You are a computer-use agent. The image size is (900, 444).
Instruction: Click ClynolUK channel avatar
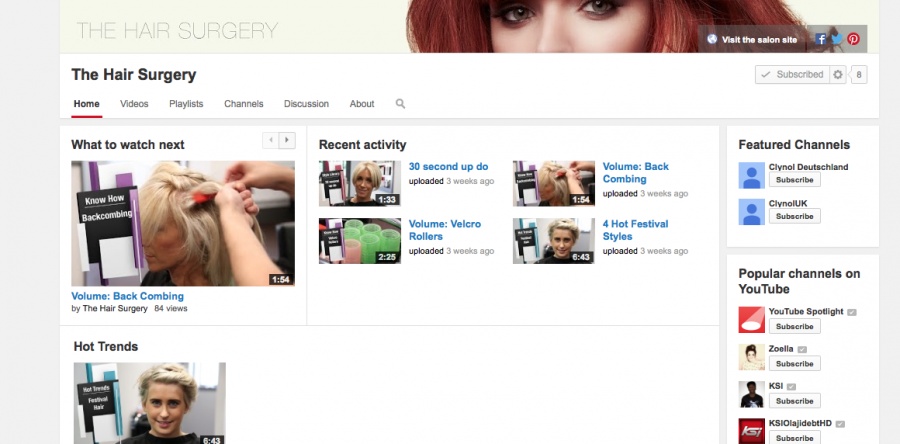coord(751,212)
